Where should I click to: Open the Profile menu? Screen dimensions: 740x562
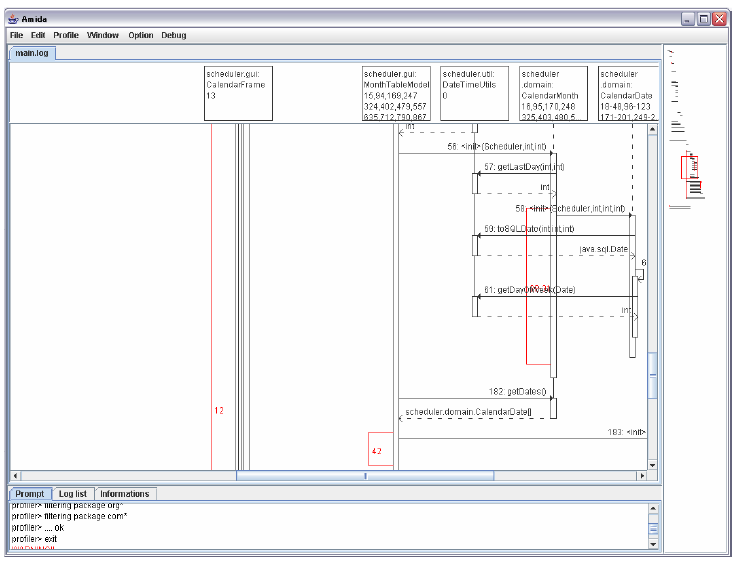point(66,35)
